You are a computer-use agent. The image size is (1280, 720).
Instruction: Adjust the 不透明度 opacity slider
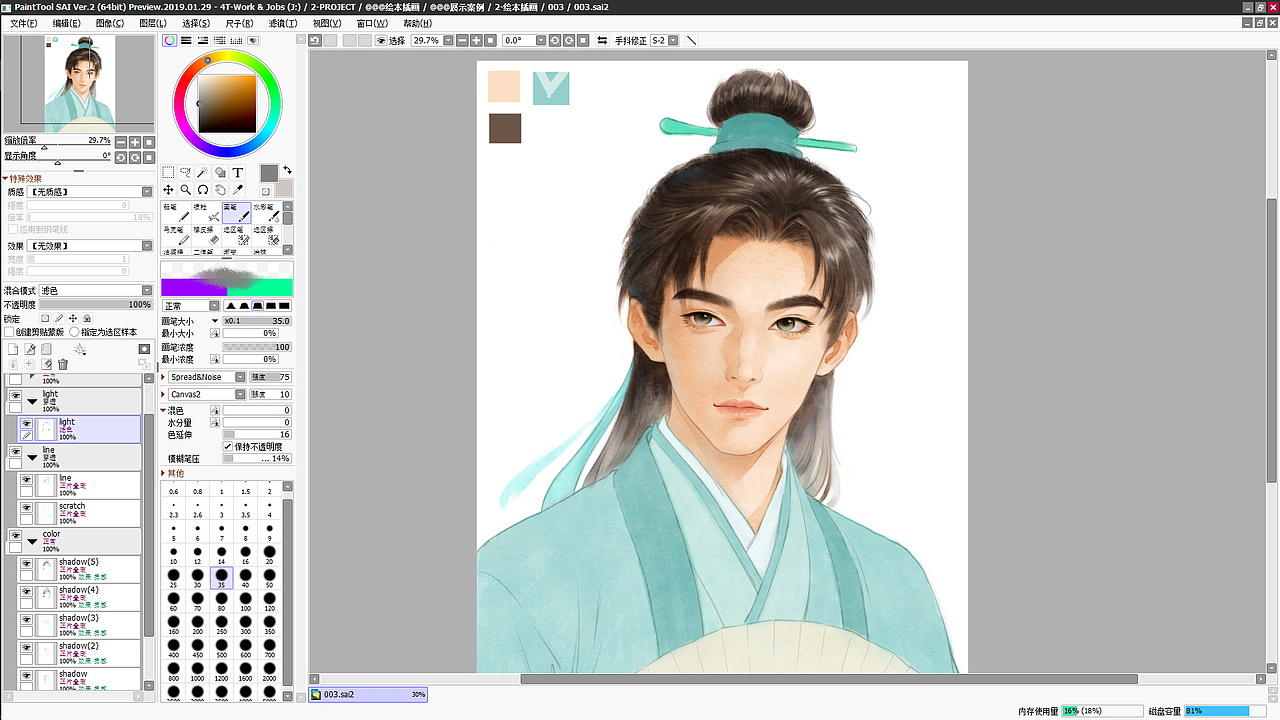tap(96, 304)
